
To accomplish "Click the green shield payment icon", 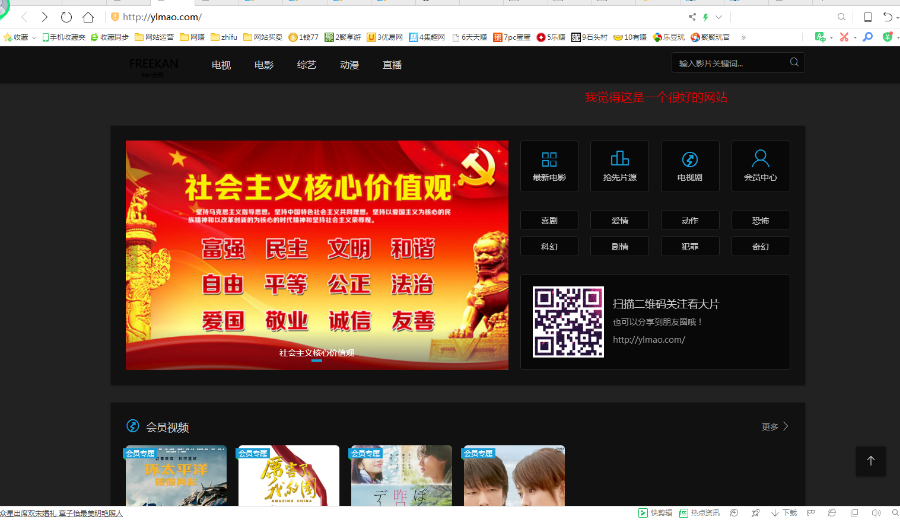I will click(x=888, y=37).
